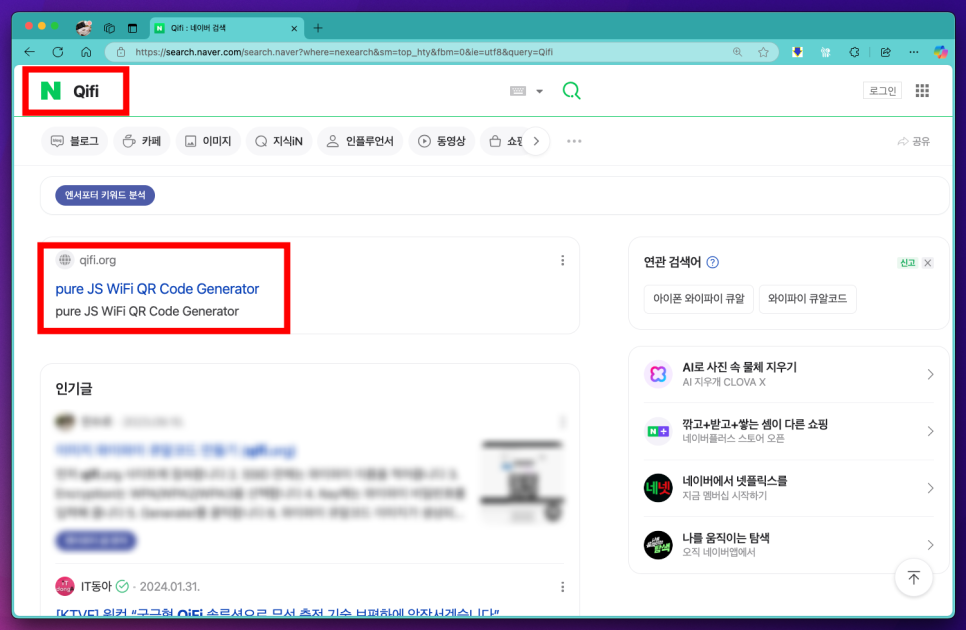Jump to top with the up-arrow button
Viewport: 966px width, 630px height.
click(x=913, y=578)
